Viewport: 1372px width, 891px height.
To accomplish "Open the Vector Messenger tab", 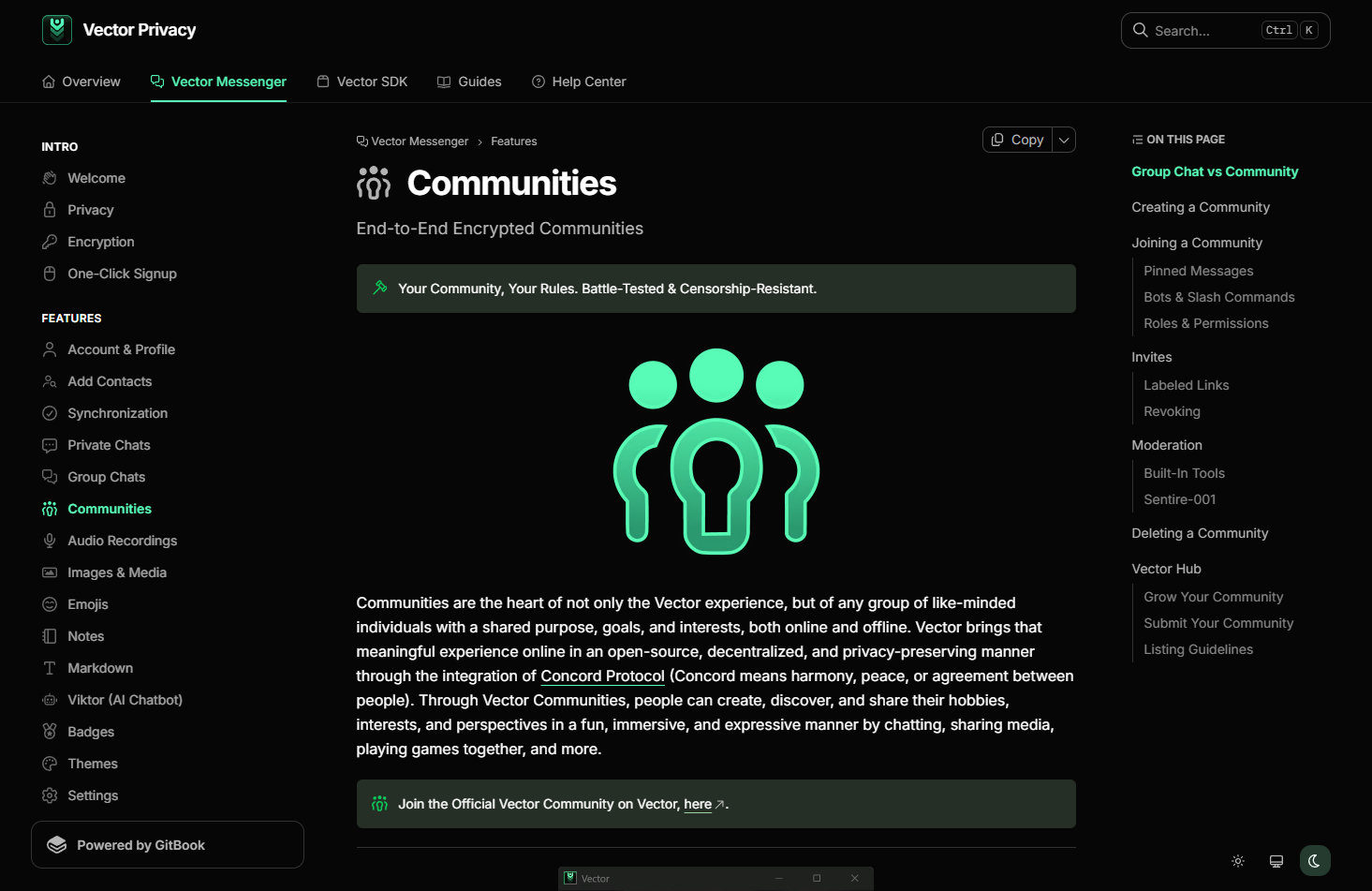I will 218,82.
